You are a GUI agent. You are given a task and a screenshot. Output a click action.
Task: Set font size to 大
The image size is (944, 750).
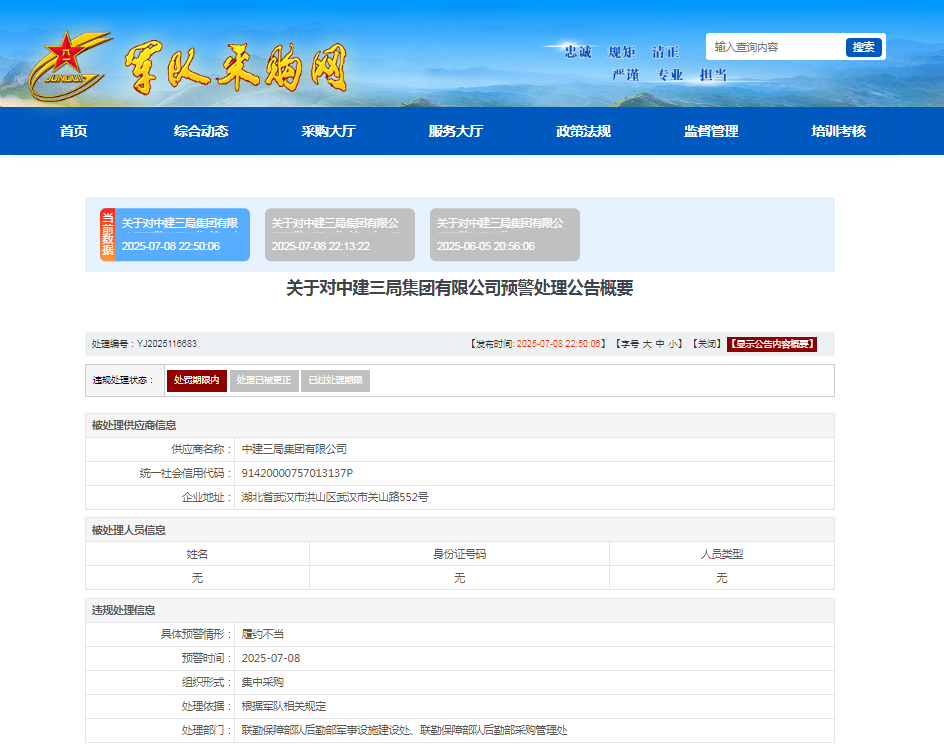(647, 344)
